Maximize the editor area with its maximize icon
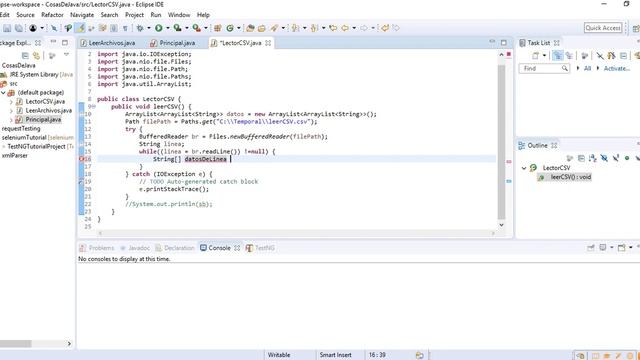The height and width of the screenshot is (360, 640). coord(504,42)
